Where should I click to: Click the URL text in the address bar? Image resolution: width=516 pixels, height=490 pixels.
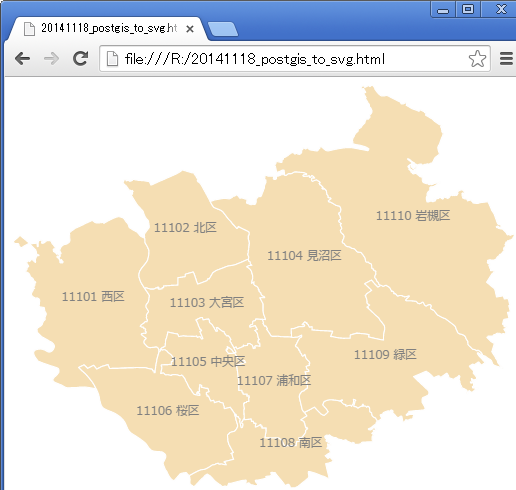(255, 59)
